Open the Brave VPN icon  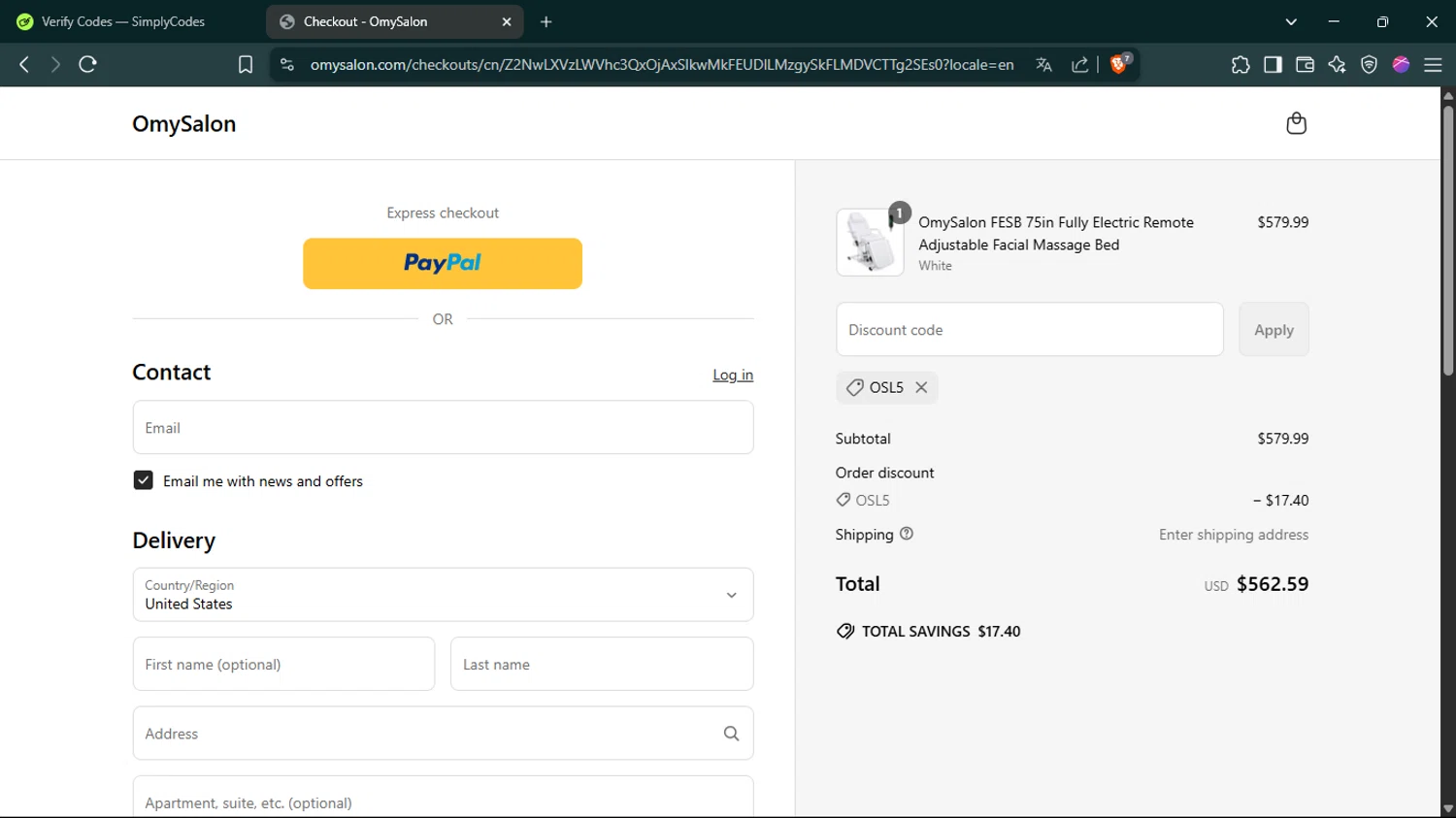[x=1370, y=64]
